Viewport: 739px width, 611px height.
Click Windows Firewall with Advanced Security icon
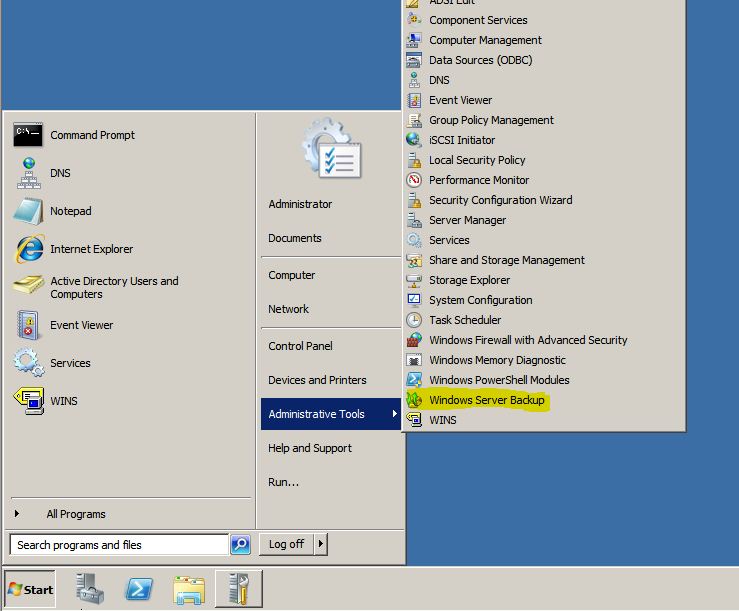[x=414, y=340]
